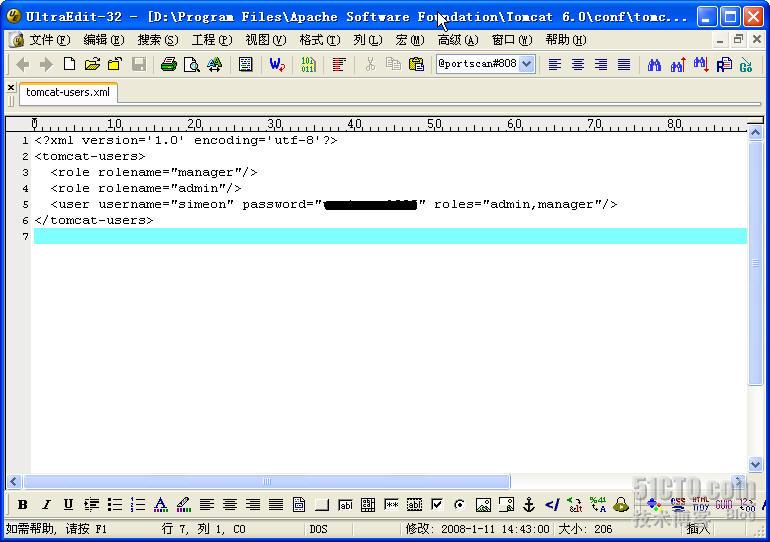
Task: Expand the @portscan#808 find dropdown arrow
Action: pyautogui.click(x=526, y=64)
